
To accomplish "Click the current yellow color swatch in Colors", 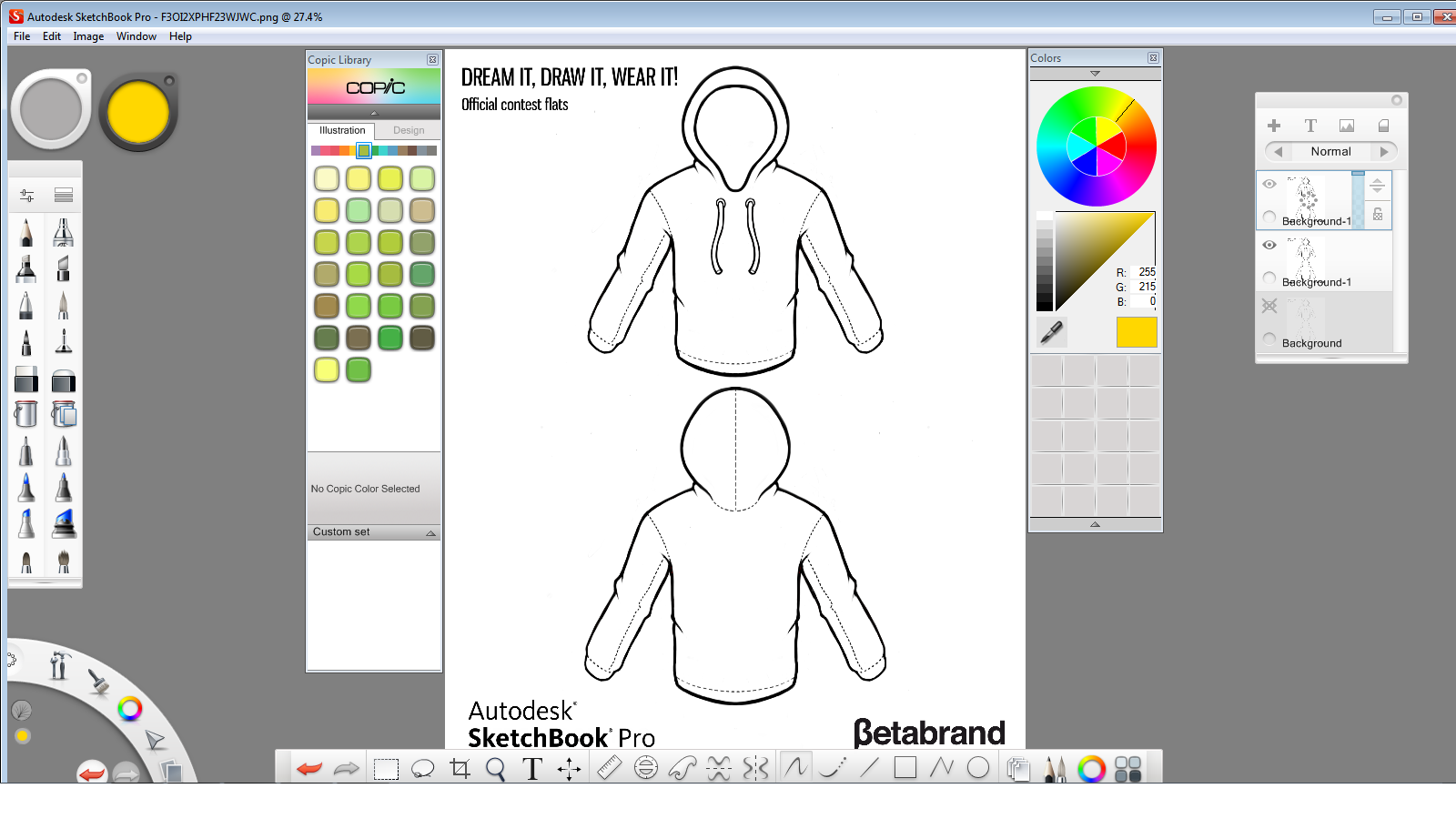I will pos(1137,332).
